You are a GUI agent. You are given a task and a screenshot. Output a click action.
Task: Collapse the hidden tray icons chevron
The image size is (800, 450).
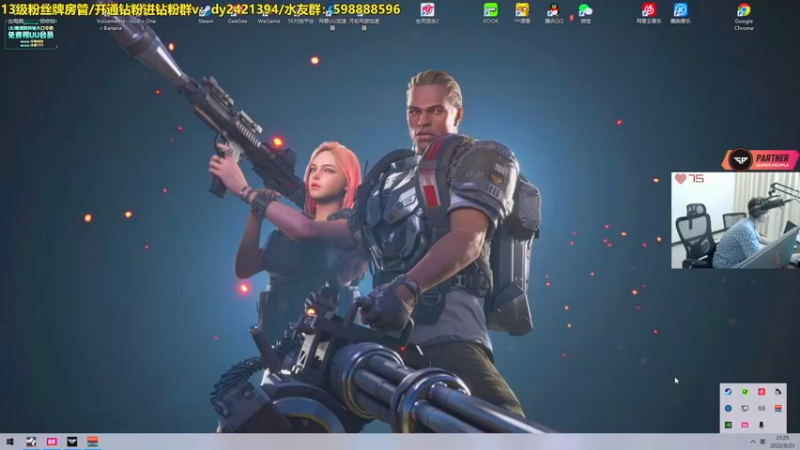[753, 441]
